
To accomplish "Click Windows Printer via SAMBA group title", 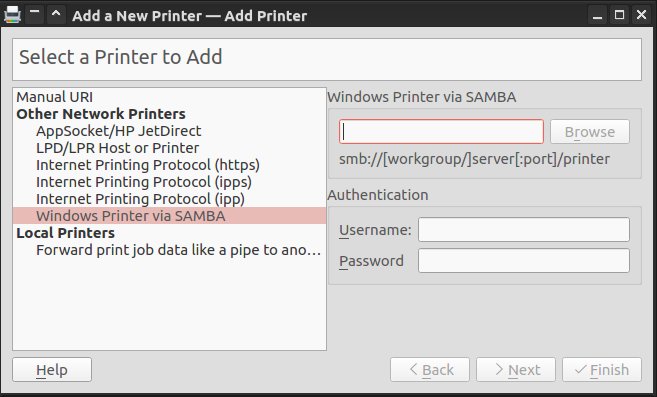I will (x=422, y=97).
